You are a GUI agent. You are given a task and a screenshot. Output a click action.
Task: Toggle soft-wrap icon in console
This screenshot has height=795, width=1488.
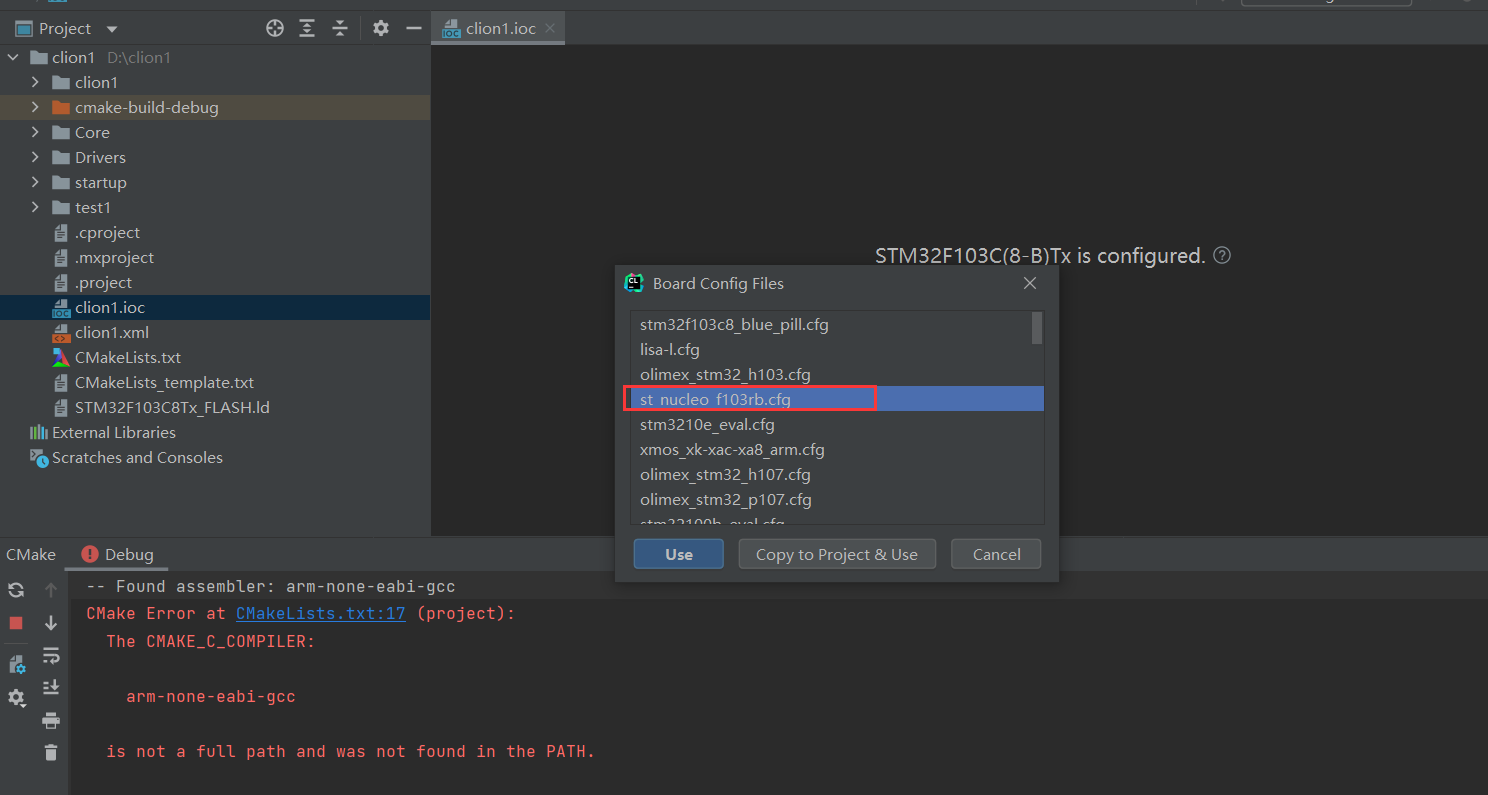51,656
